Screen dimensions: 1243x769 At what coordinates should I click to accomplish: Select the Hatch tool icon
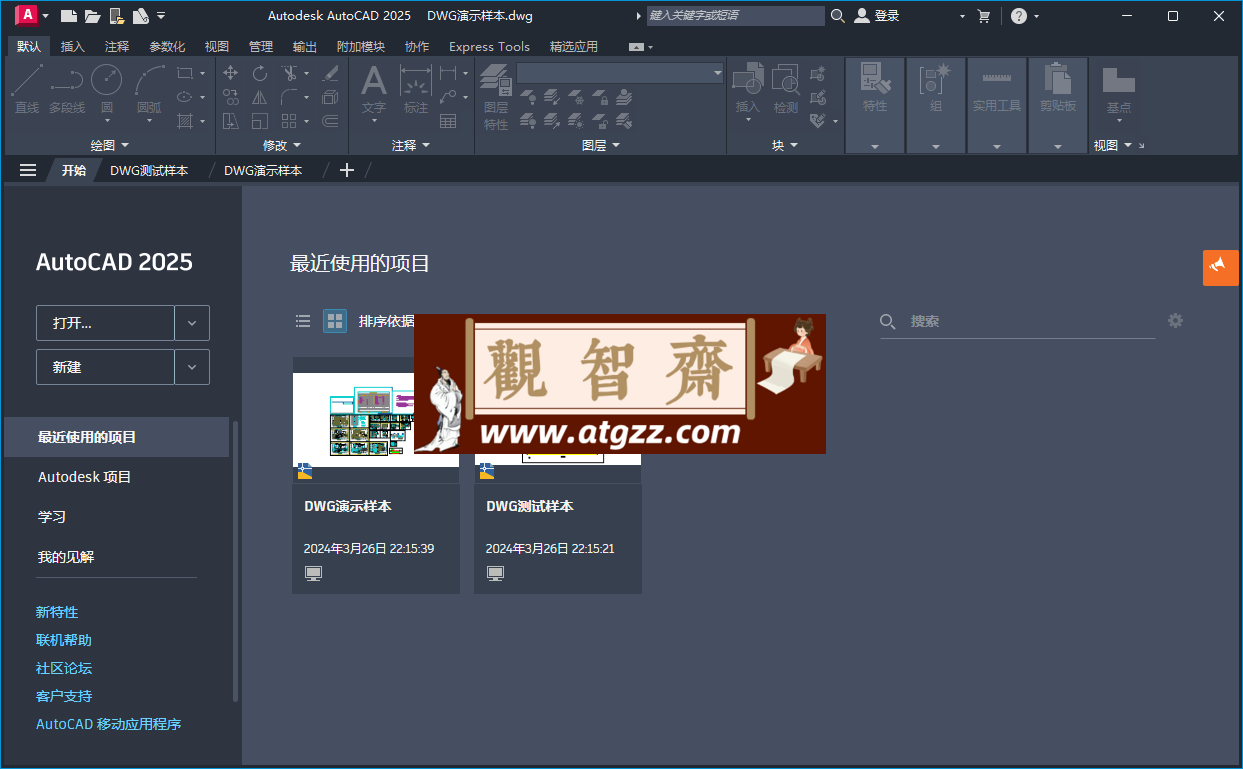[185, 121]
